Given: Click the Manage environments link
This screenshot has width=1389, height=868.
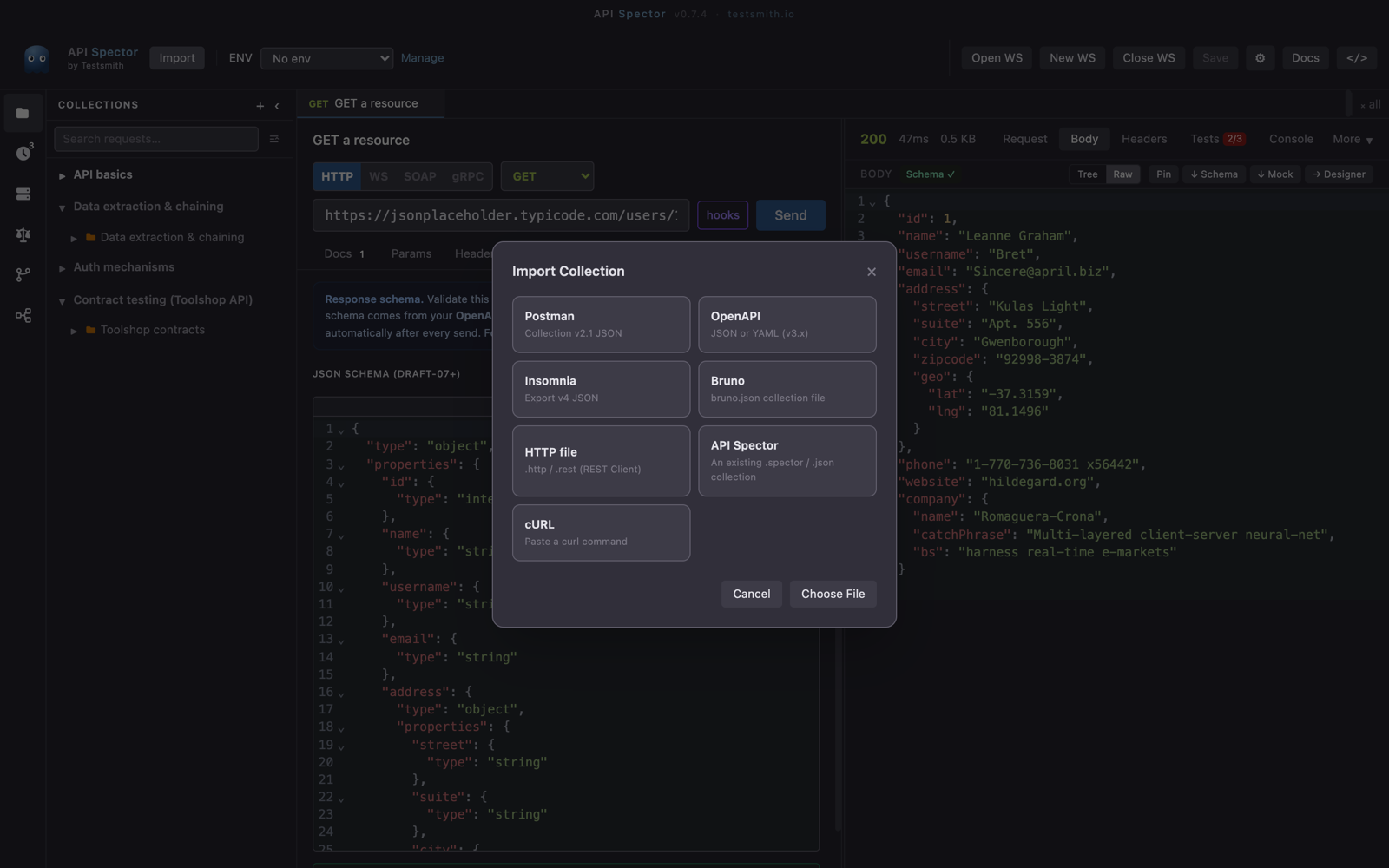Looking at the screenshot, I should (x=423, y=58).
